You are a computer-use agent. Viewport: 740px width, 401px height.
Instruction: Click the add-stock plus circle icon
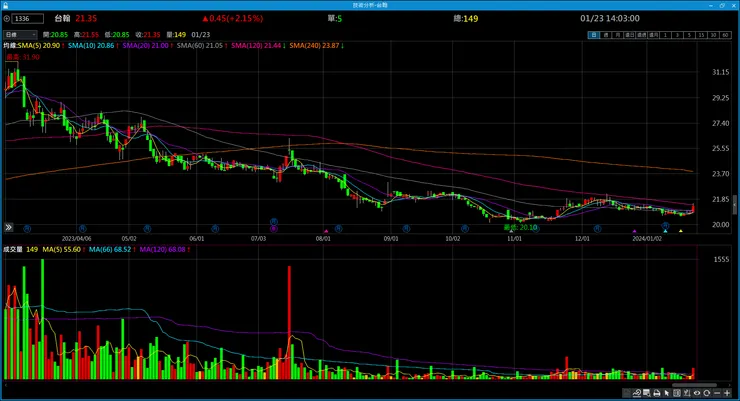pyautogui.click(x=7, y=18)
